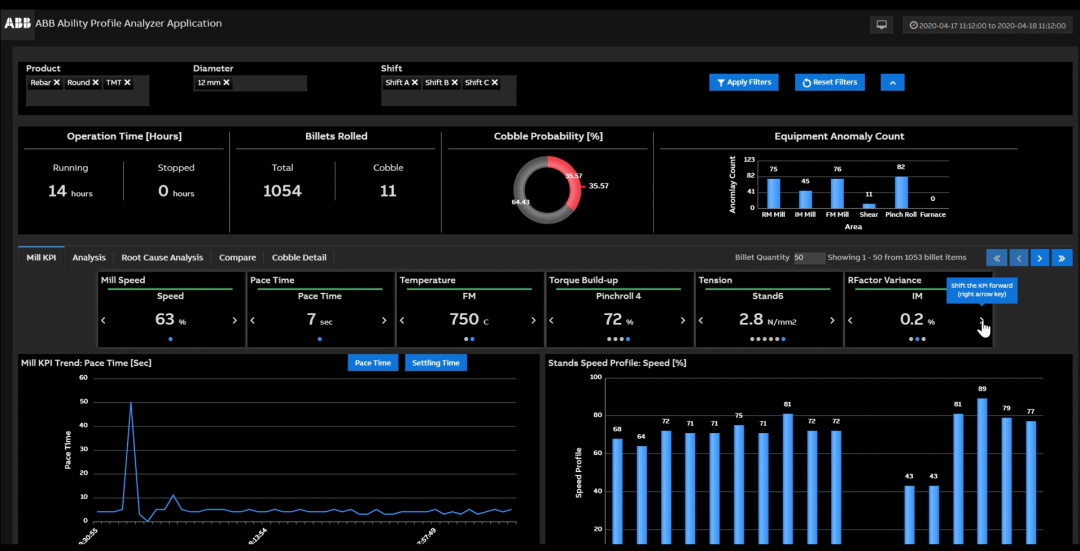Click the IM Mill anomaly bar
This screenshot has height=551, width=1080.
[805, 199]
